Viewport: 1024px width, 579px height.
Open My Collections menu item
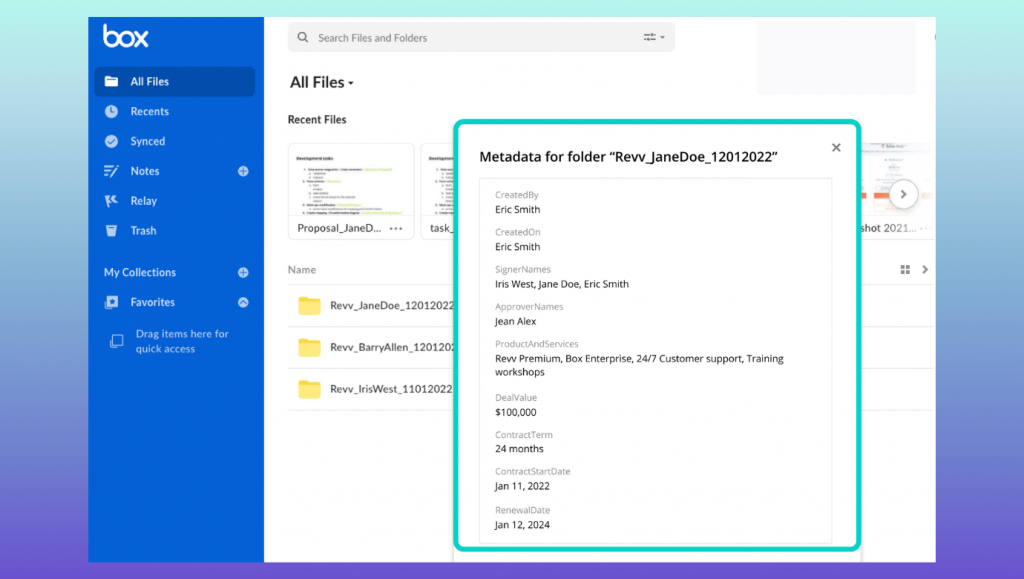[x=139, y=272]
